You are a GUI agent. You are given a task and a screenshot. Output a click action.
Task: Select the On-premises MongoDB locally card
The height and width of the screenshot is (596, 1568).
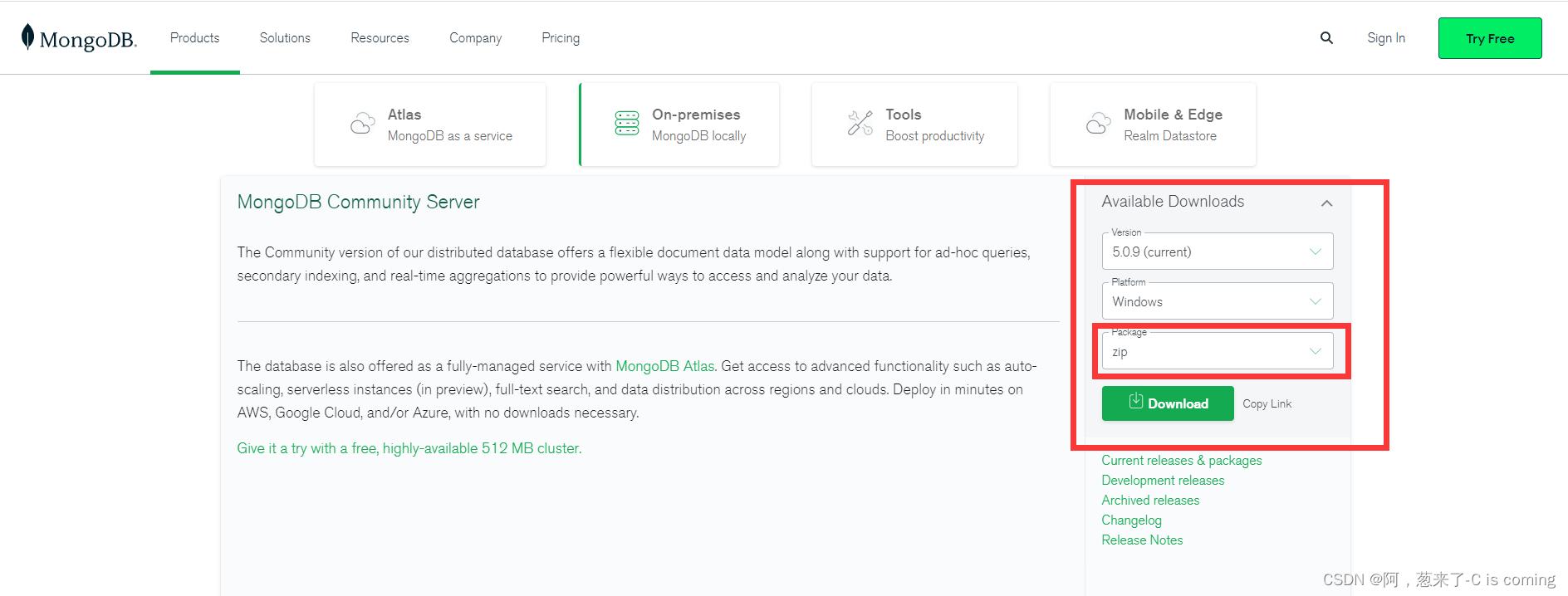click(x=679, y=125)
